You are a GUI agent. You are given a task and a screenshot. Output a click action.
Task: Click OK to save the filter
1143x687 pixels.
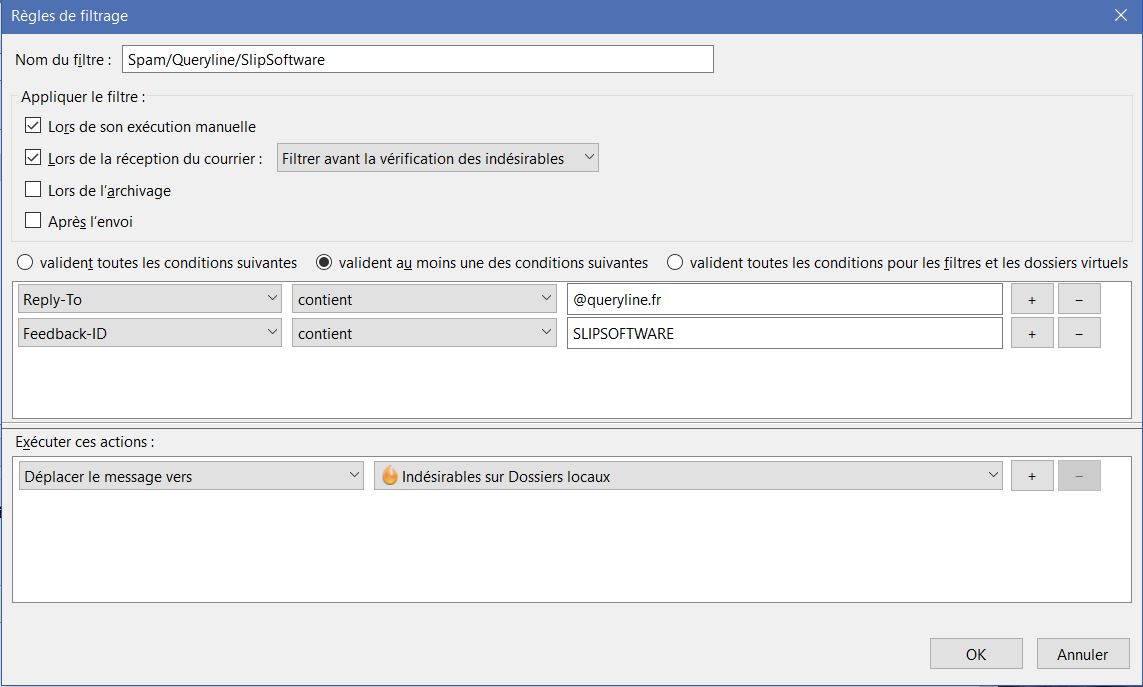tap(975, 654)
